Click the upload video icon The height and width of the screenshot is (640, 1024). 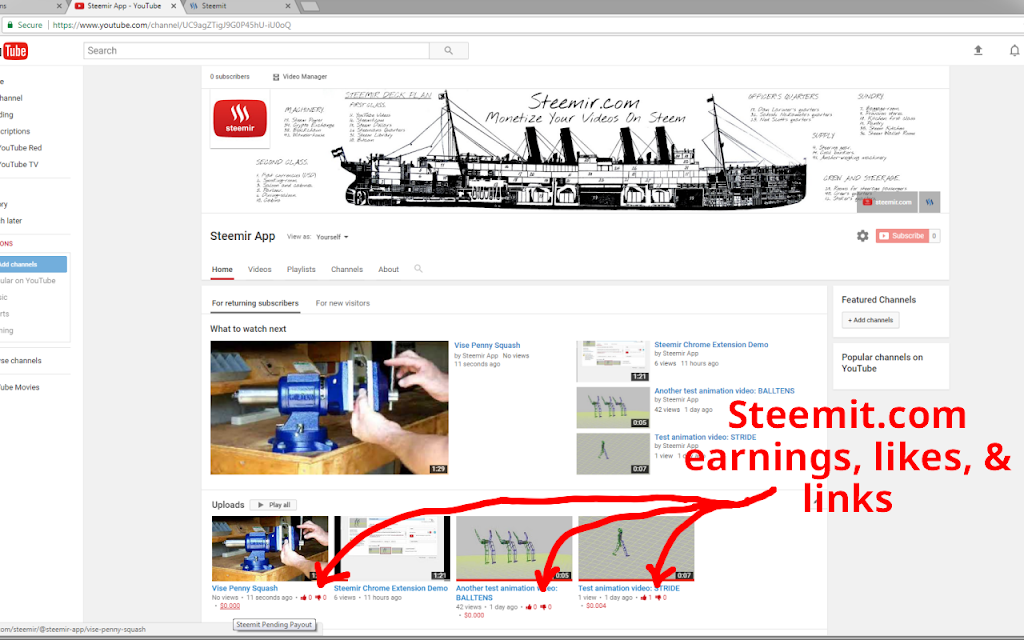coord(978,50)
